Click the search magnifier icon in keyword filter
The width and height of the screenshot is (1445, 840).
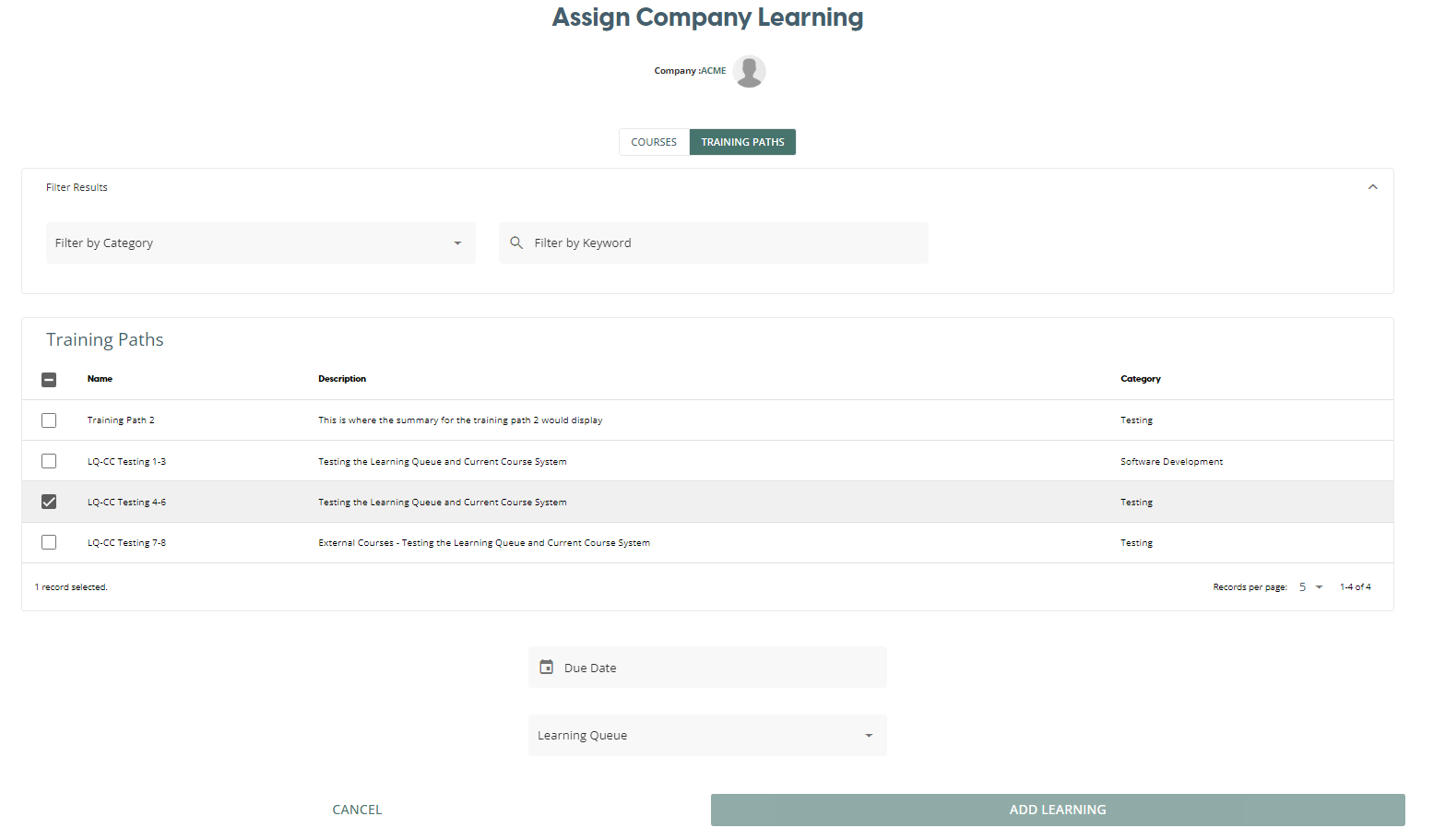click(x=516, y=243)
